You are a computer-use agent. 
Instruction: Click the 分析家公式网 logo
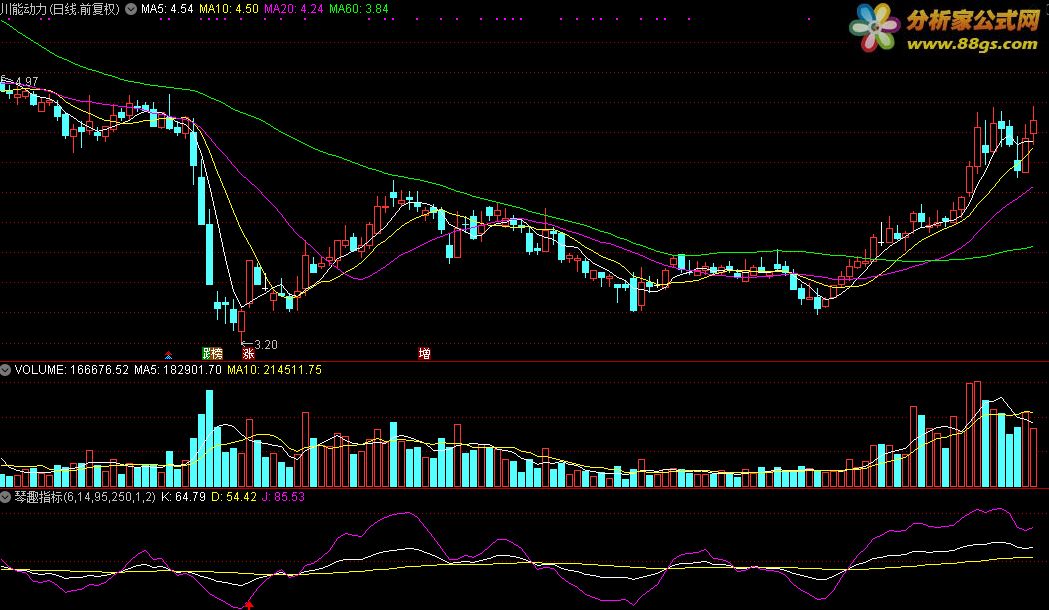click(944, 27)
